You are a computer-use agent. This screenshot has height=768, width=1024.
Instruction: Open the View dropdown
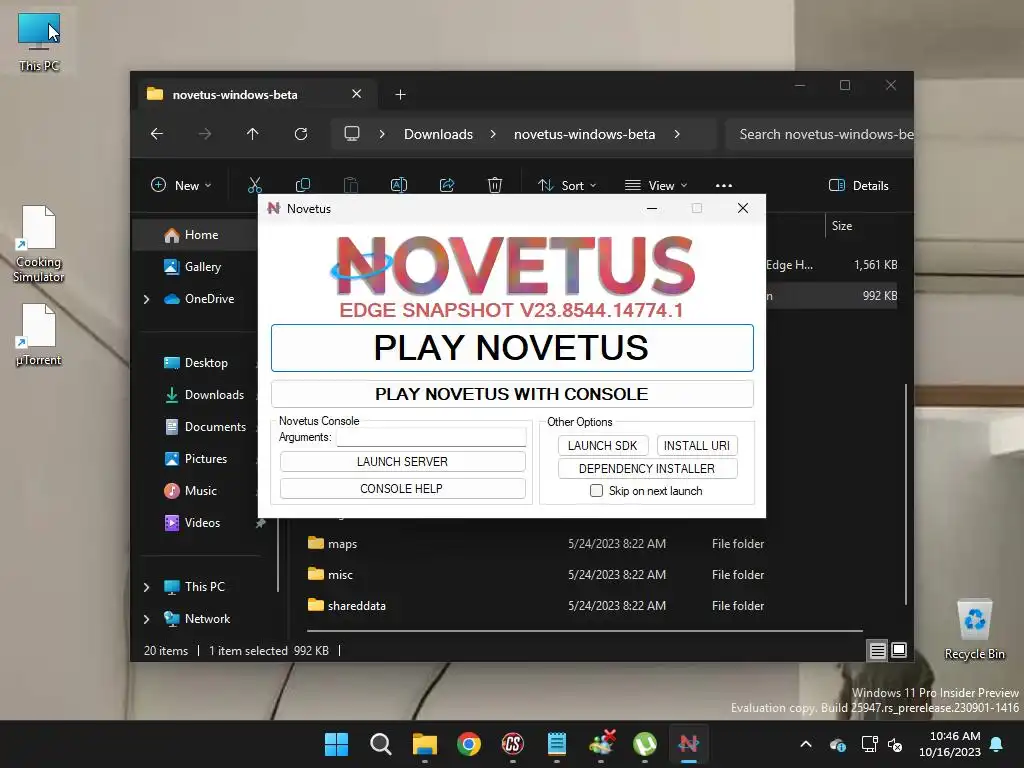pyautogui.click(x=656, y=185)
